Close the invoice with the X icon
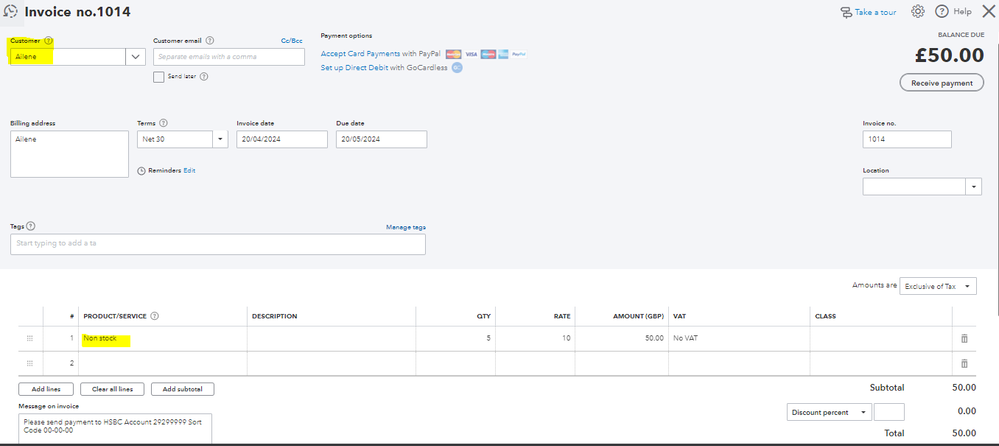This screenshot has height=446, width=999. [x=988, y=11]
